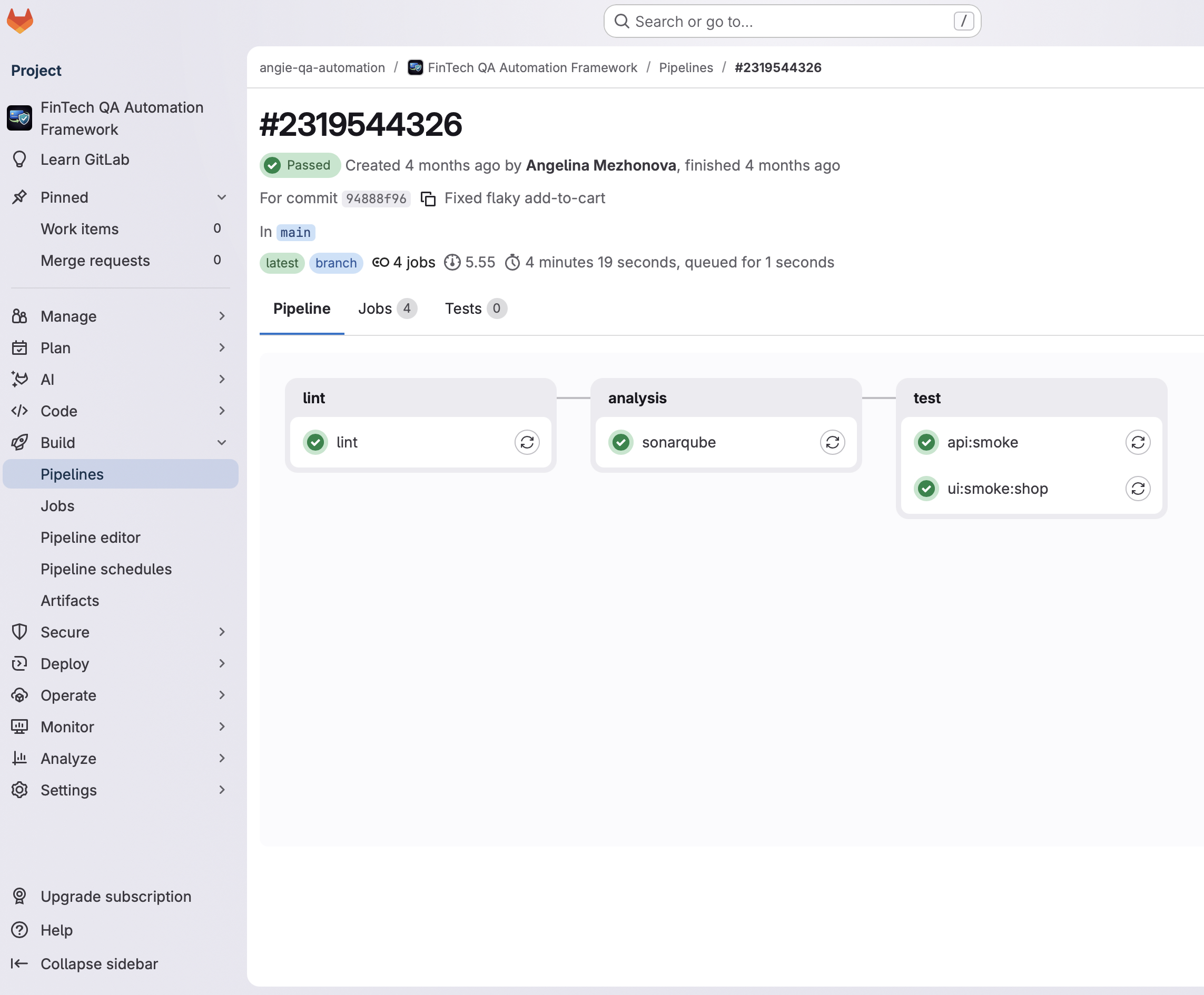Collapse the Pinned section chevron
This screenshot has width=1204, height=995.
point(222,197)
